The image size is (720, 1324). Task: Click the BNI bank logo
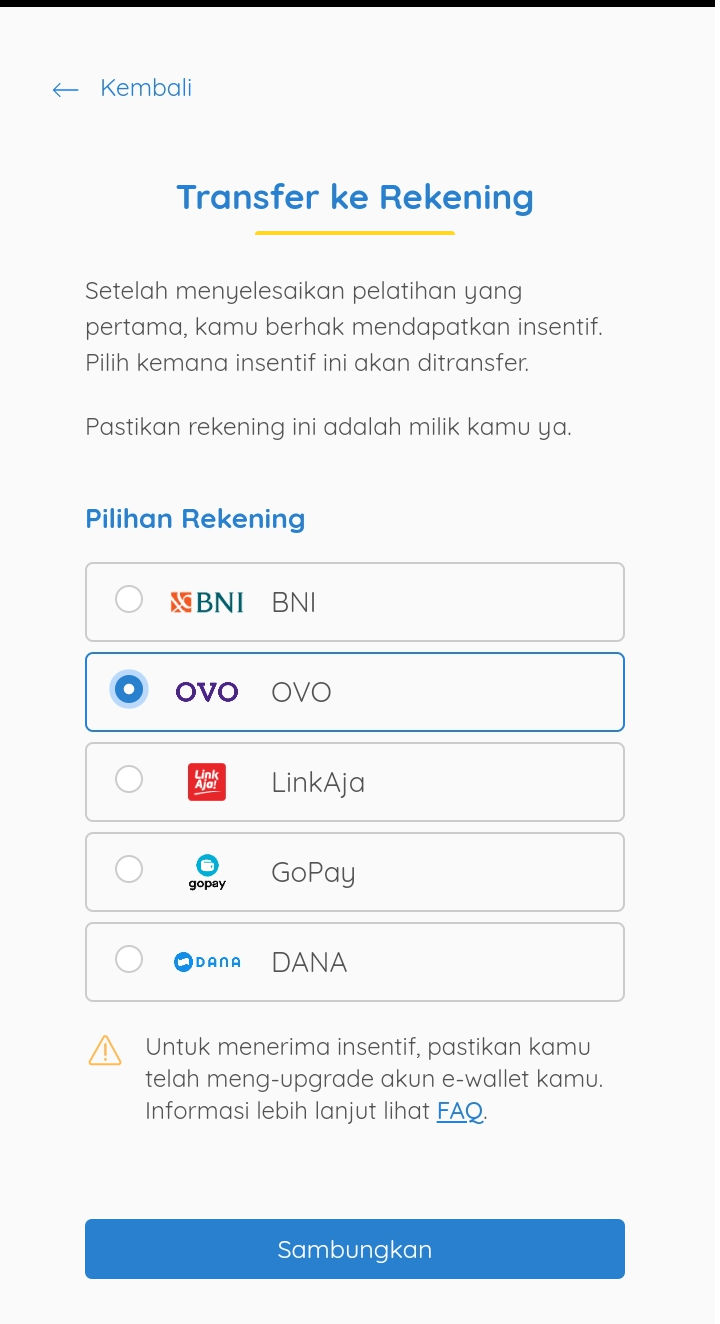207,602
